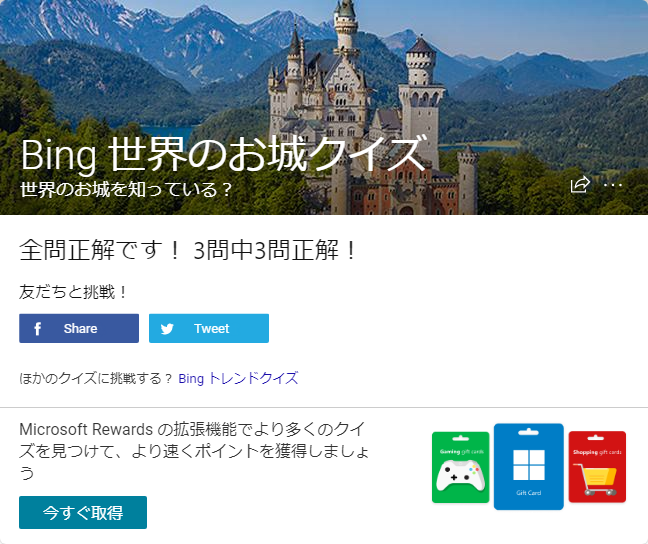Click the Windows logo on blue card
Image resolution: width=648 pixels, height=544 pixels.
[528, 465]
